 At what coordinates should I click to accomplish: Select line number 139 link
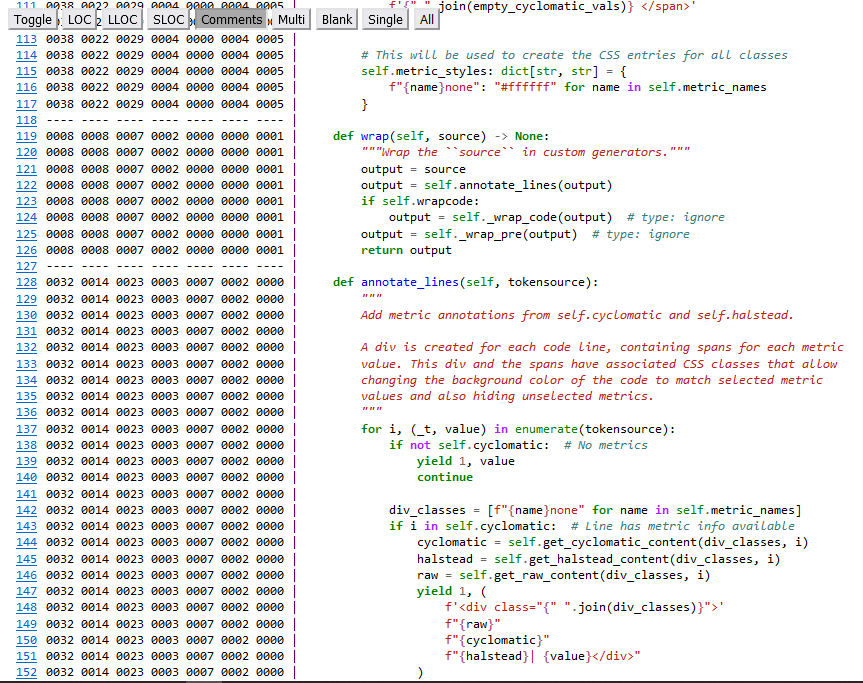pos(26,461)
